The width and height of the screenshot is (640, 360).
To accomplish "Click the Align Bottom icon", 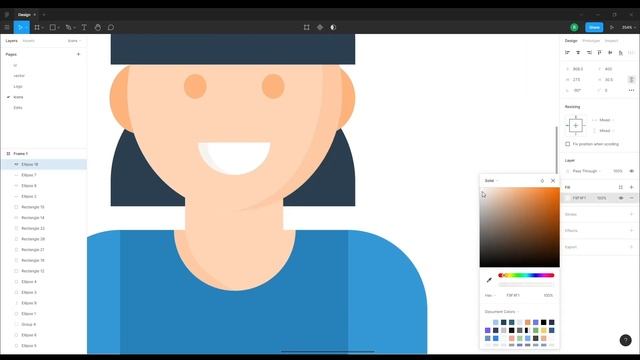I will point(620,53).
